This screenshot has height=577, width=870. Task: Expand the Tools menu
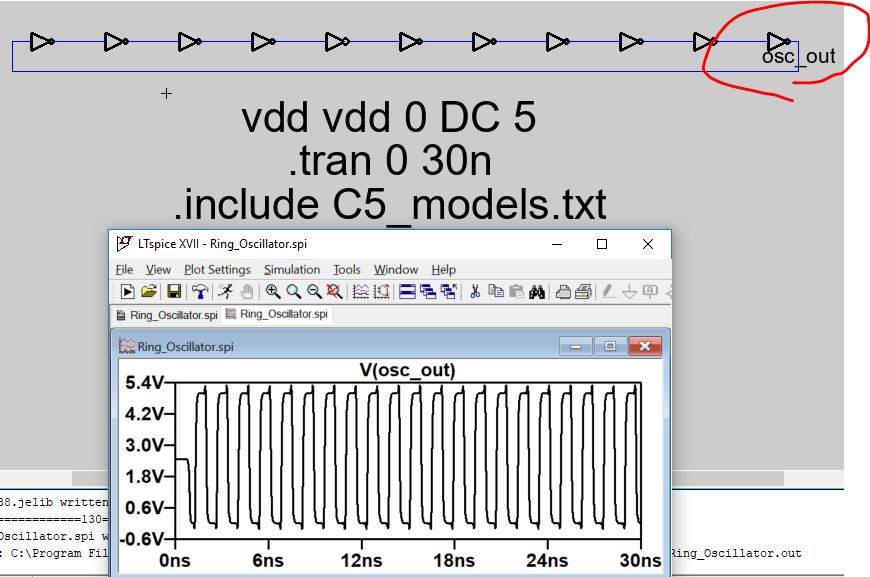pyautogui.click(x=346, y=269)
